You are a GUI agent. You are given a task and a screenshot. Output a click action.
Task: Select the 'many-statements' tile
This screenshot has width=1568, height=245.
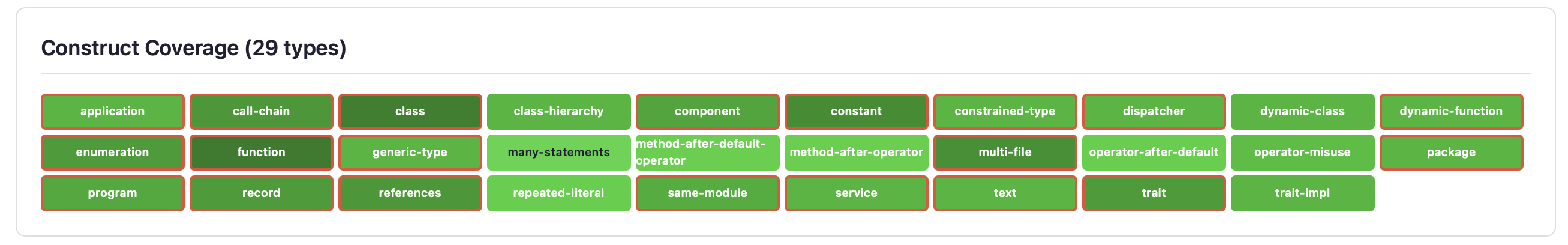tap(558, 153)
